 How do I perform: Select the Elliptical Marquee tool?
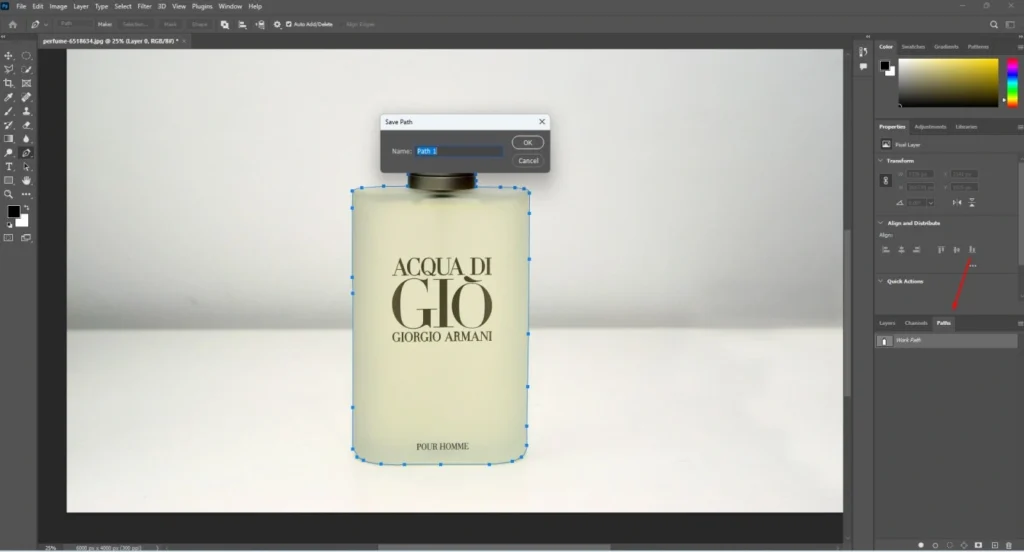coord(26,56)
